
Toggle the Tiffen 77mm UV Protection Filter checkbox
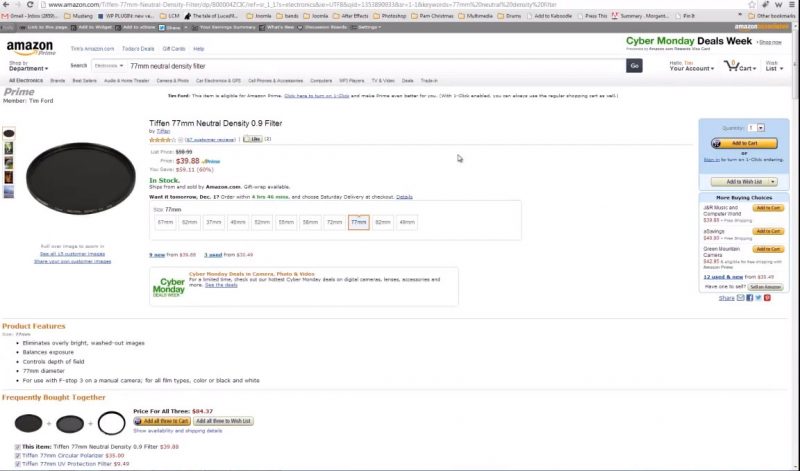pos(18,464)
